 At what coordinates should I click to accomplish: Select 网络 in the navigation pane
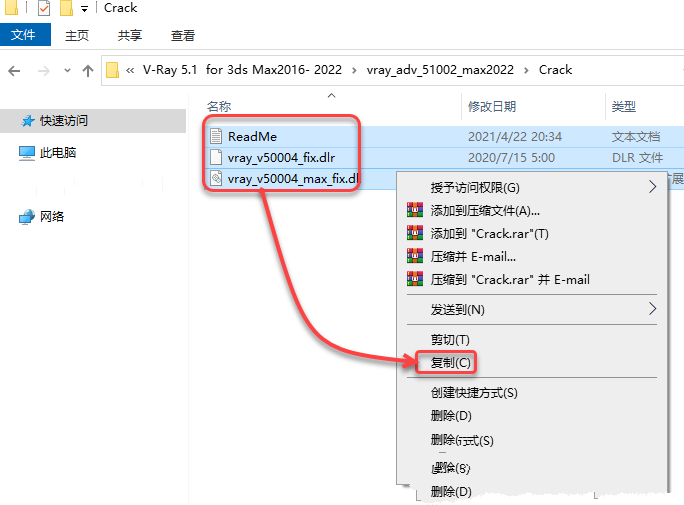51,216
